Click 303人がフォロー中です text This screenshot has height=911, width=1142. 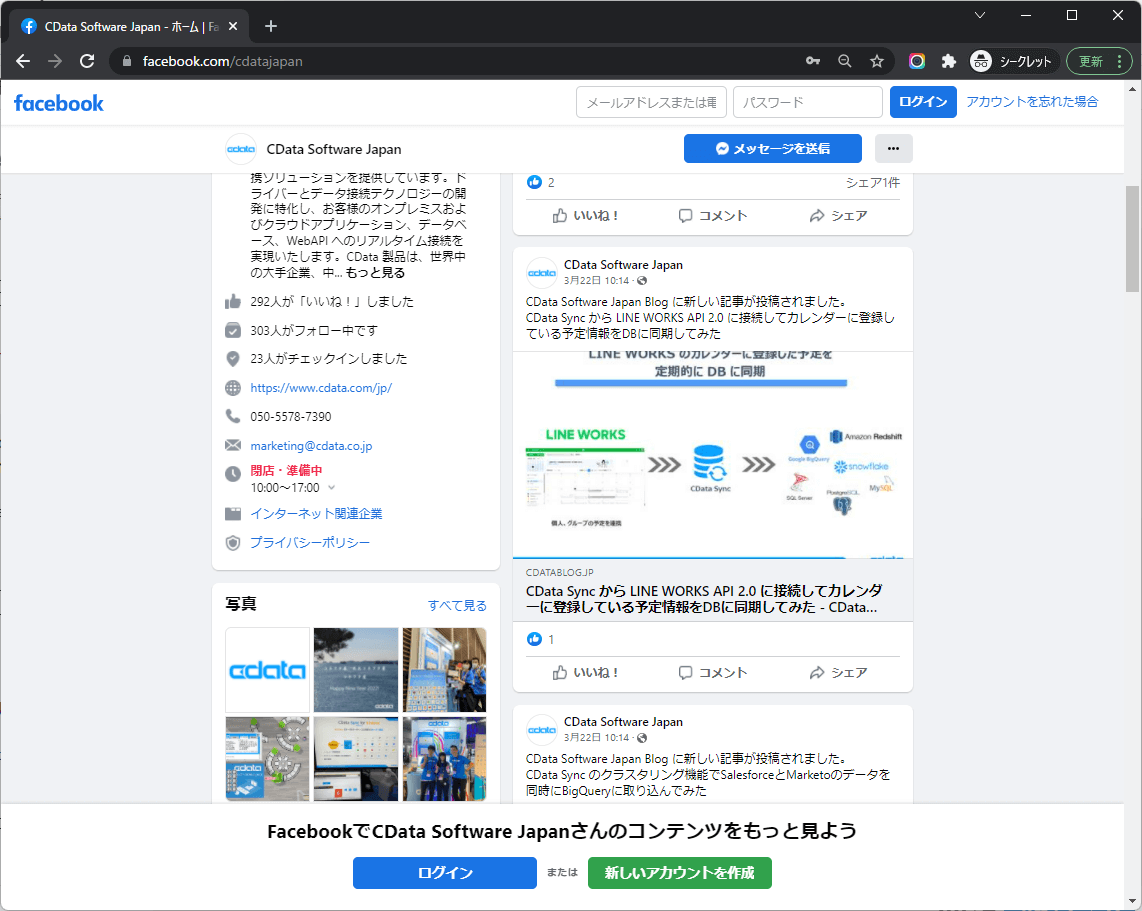tap(314, 331)
